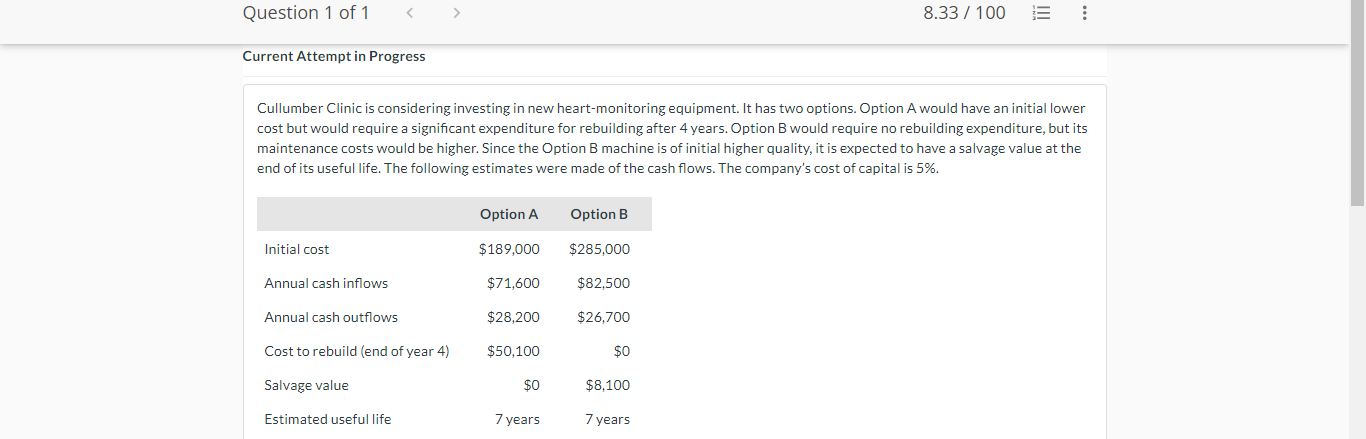Go to the next question arrow
The height and width of the screenshot is (439, 1366).
(x=457, y=13)
